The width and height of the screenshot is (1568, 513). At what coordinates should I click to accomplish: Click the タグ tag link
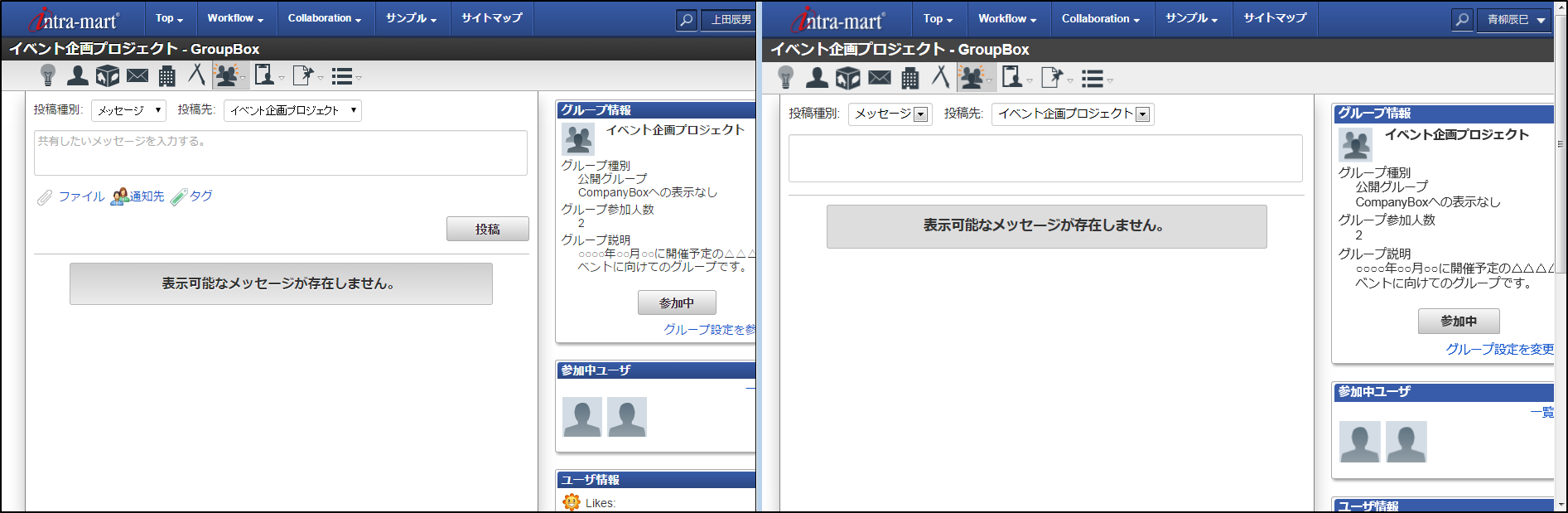(x=200, y=196)
